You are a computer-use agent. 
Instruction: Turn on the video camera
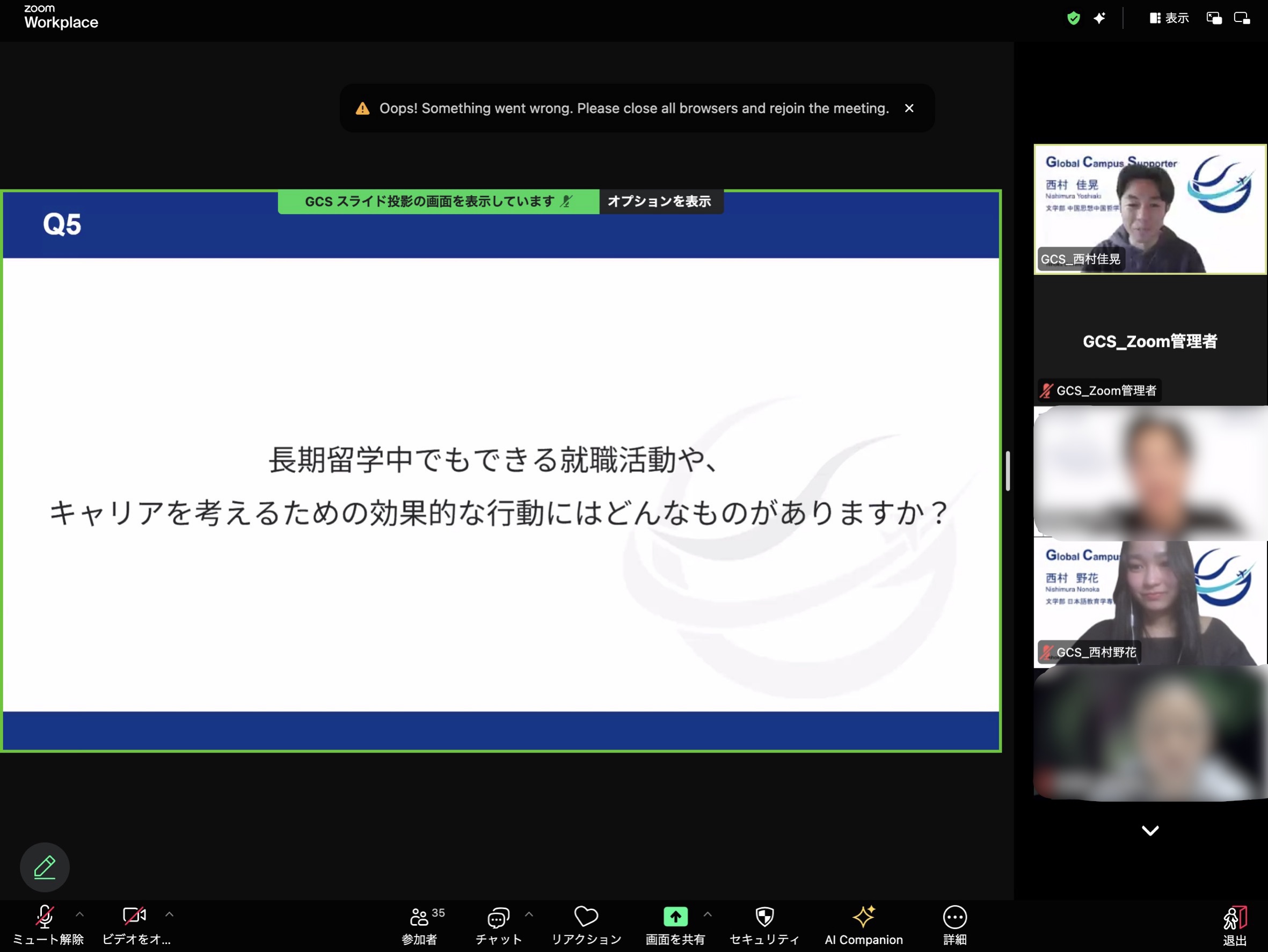[134, 916]
